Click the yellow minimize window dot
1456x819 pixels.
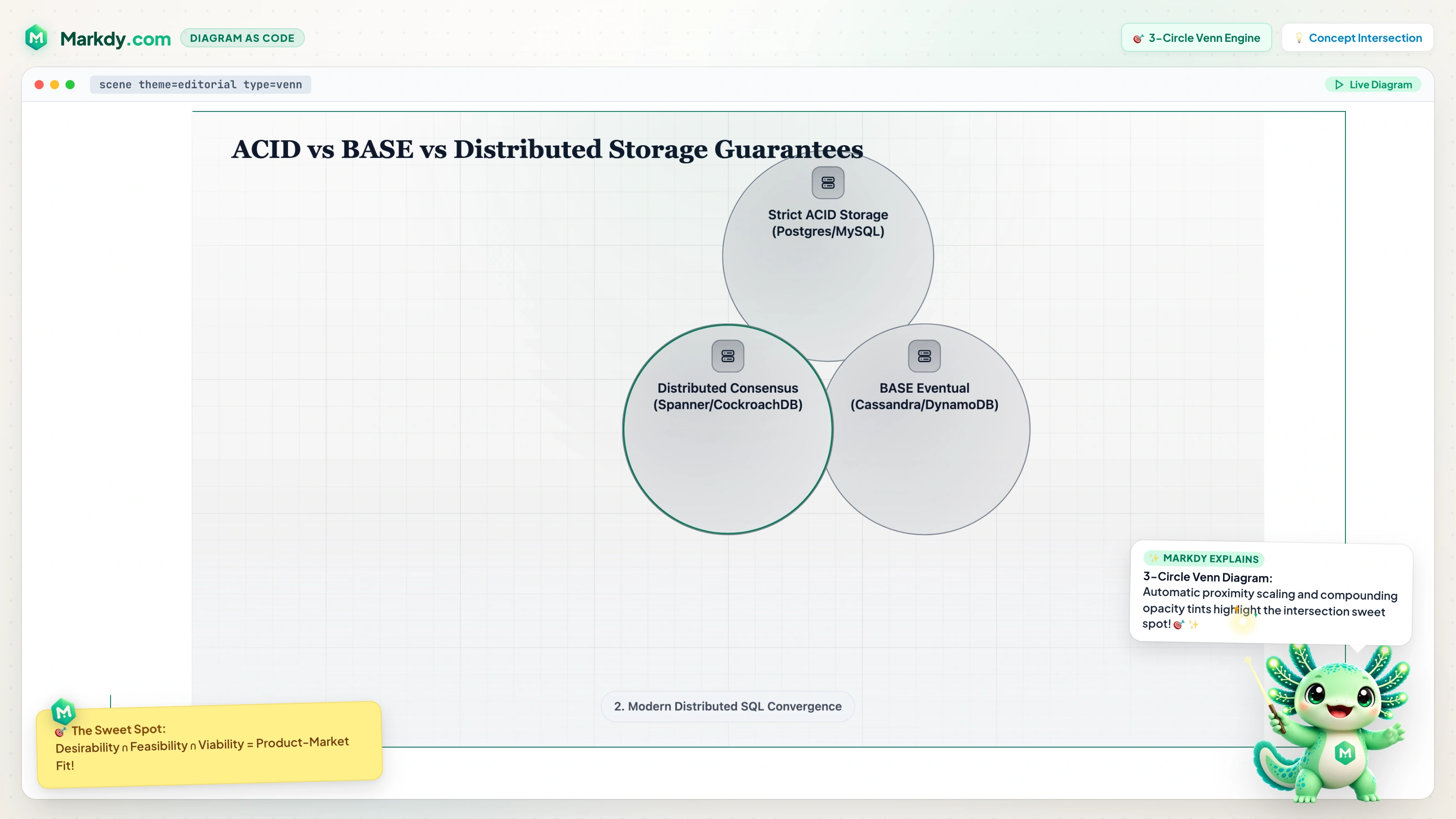click(x=55, y=85)
